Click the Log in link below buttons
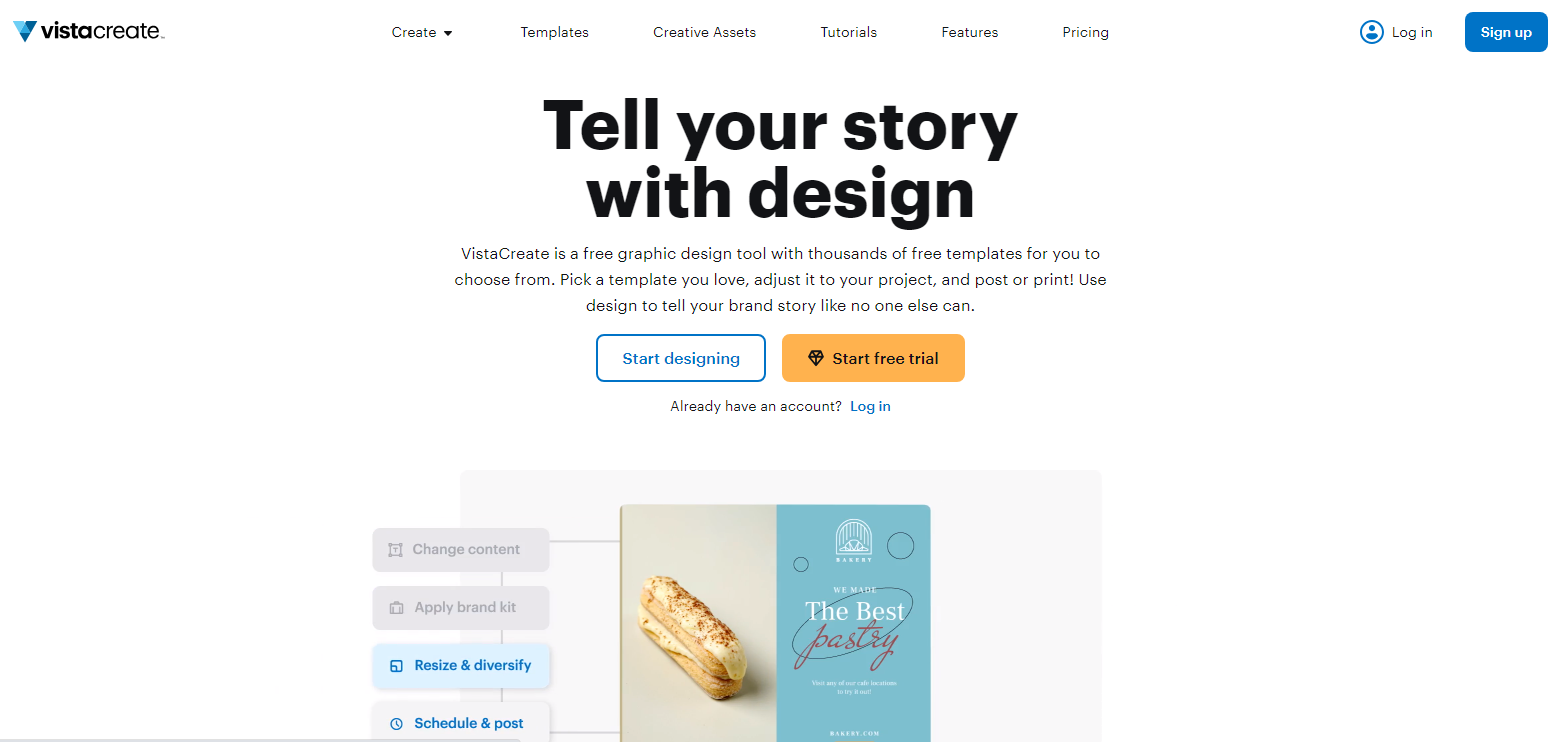The image size is (1554, 742). [x=870, y=406]
